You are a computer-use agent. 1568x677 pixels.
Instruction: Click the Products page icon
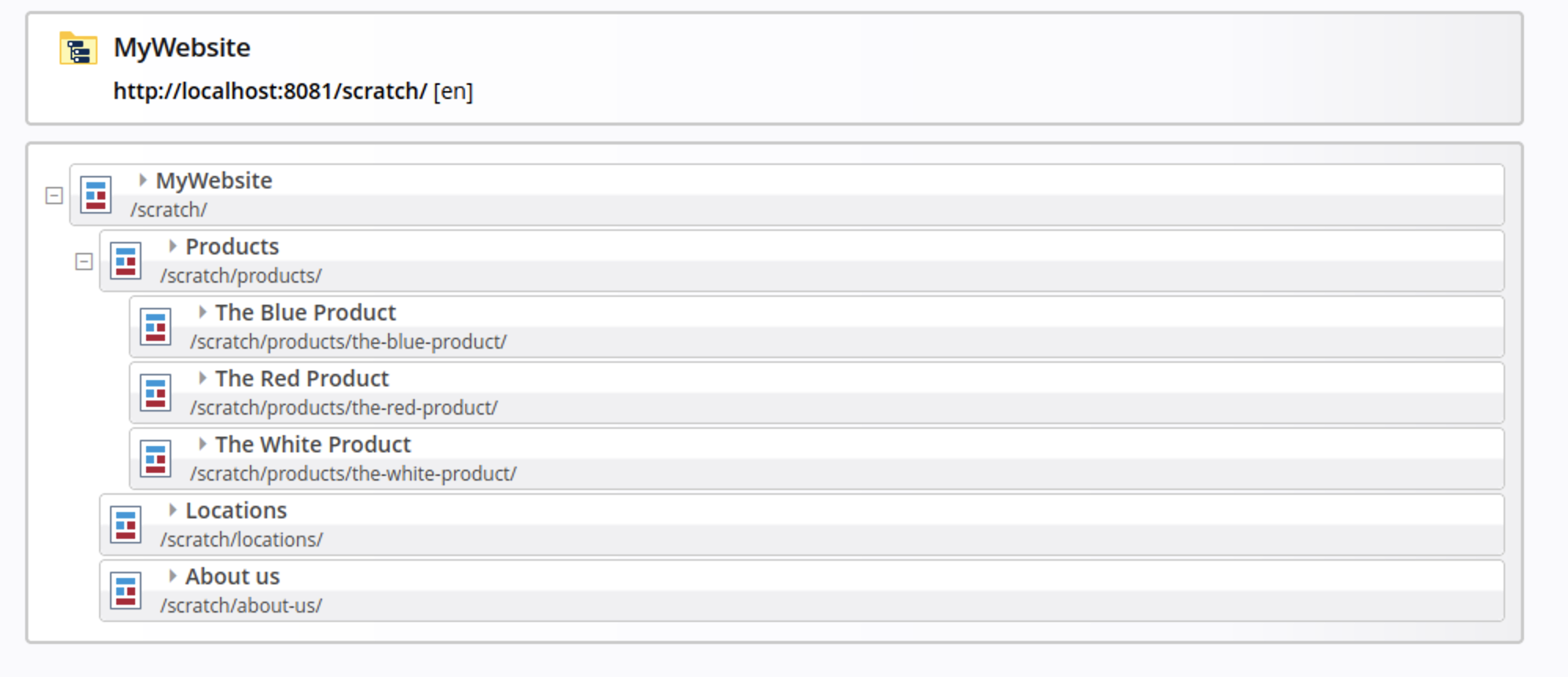(126, 261)
